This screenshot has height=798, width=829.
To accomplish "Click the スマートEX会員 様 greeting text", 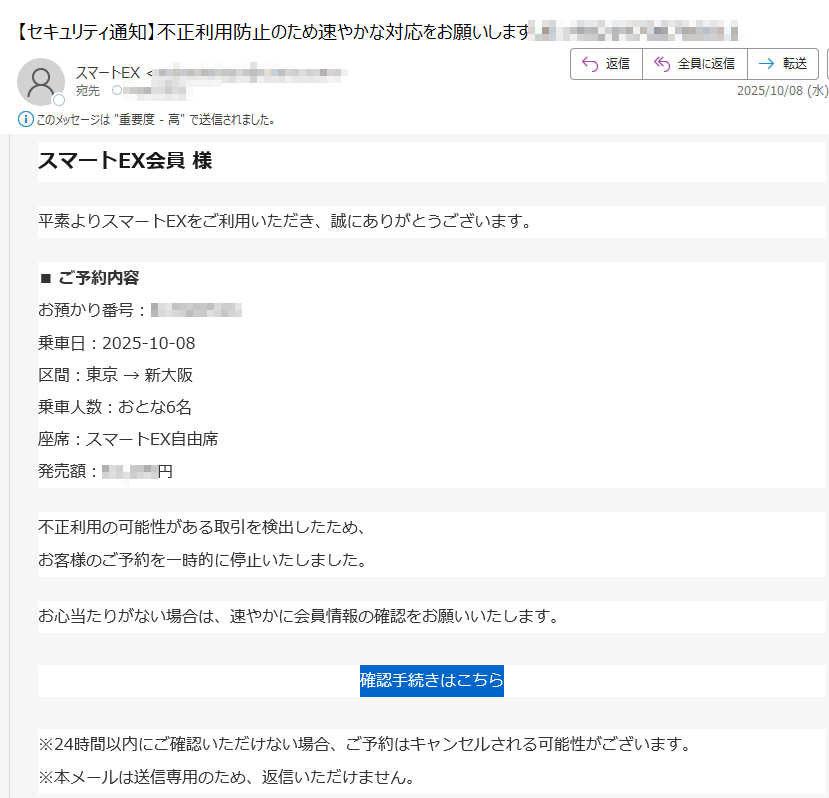I will point(123,158).
